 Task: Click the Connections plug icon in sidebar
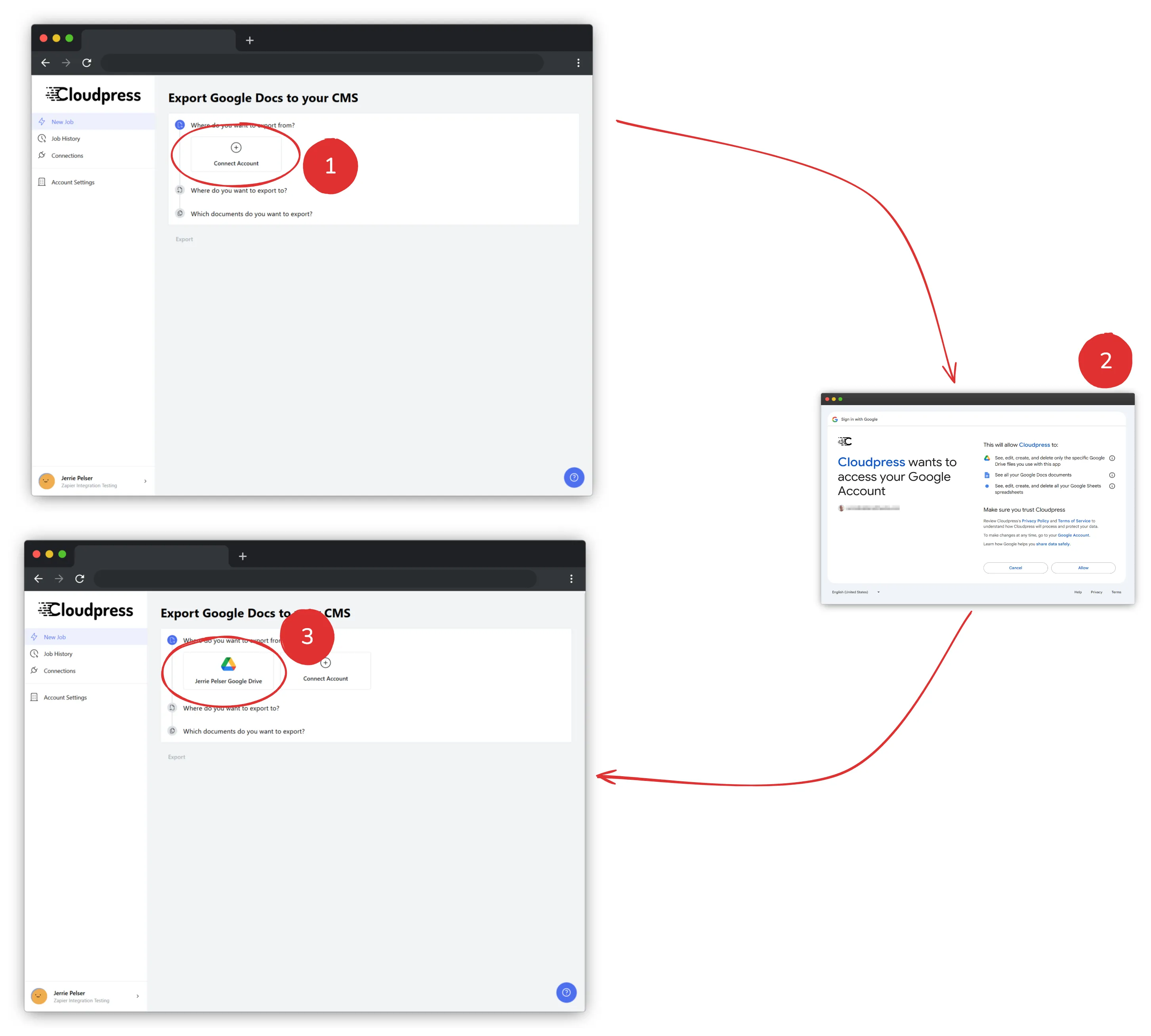[x=42, y=155]
